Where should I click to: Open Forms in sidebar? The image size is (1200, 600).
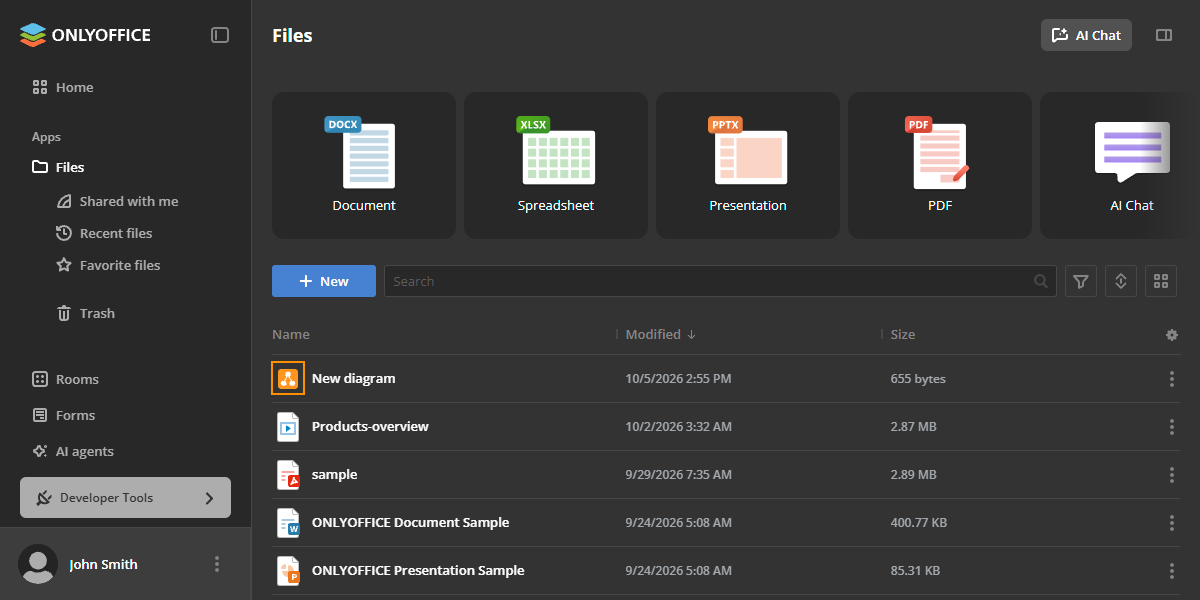(64, 415)
